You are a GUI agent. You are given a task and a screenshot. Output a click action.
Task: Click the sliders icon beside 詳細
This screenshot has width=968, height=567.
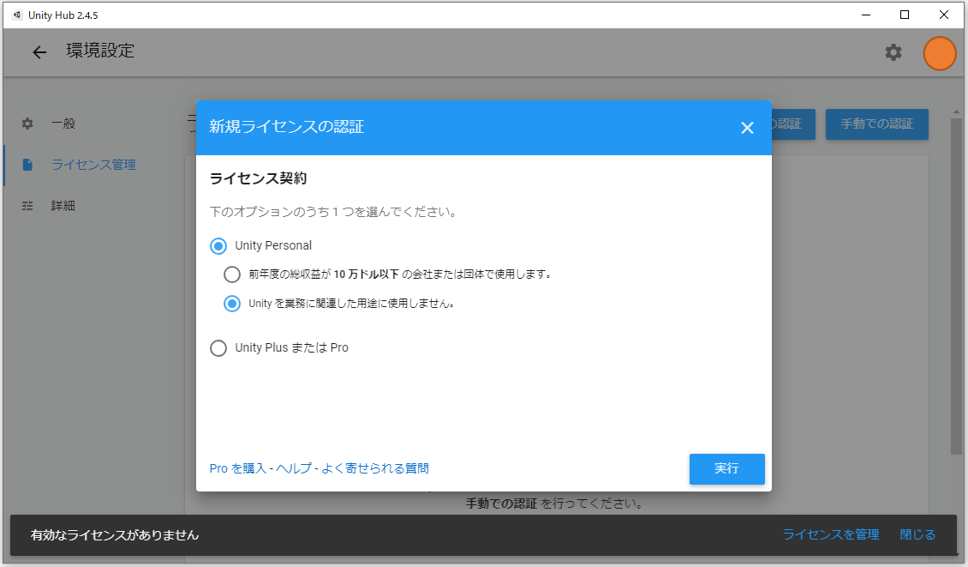[x=27, y=206]
